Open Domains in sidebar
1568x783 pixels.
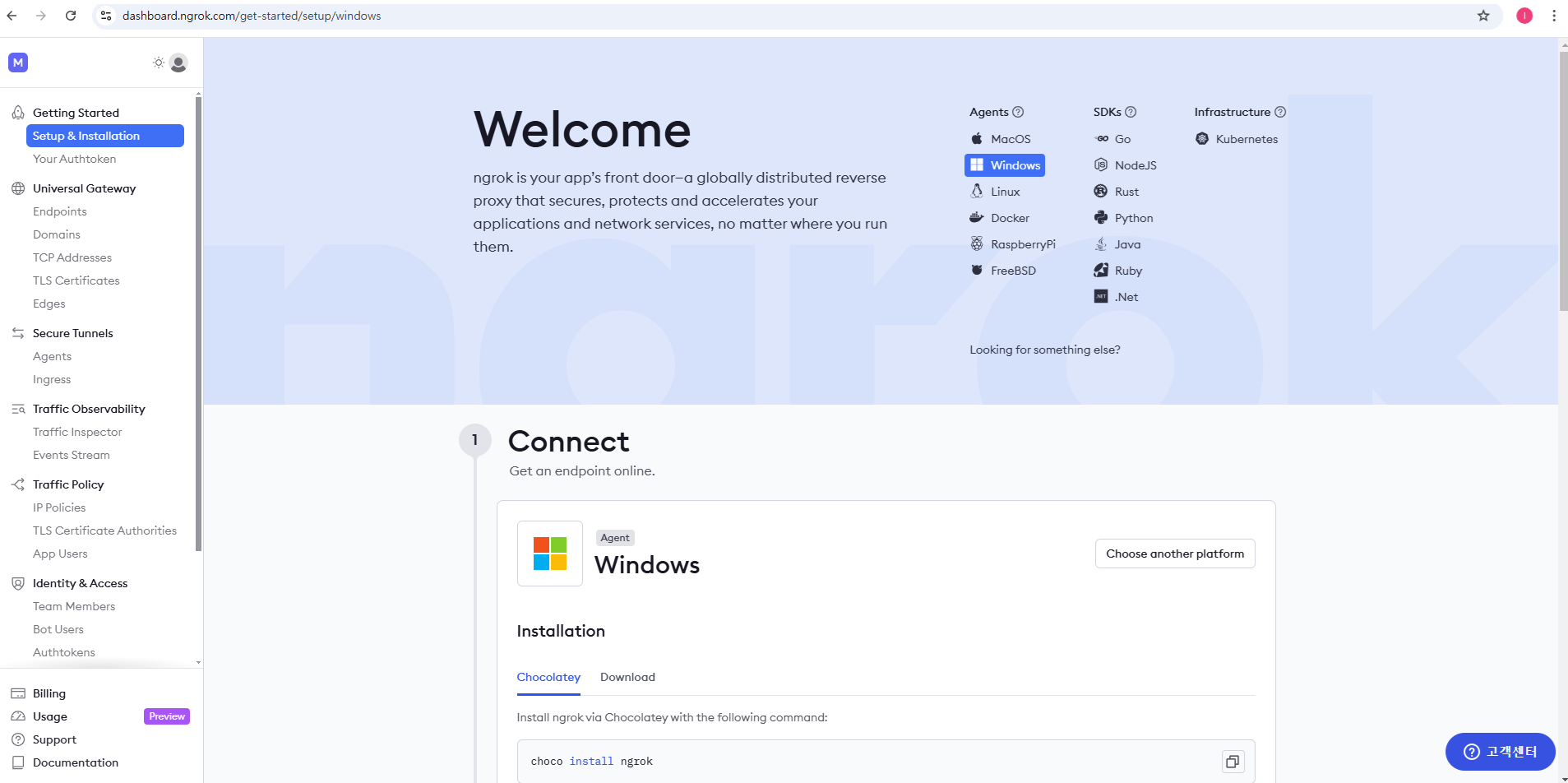click(57, 234)
